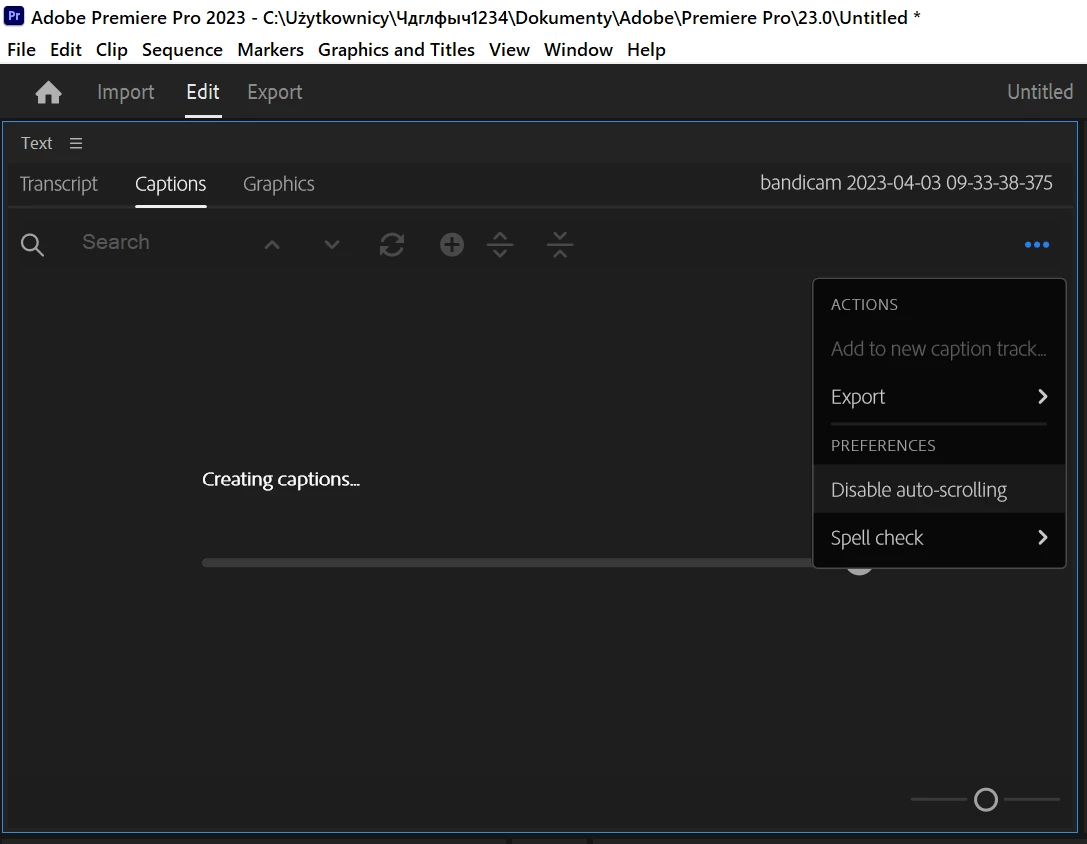Open Graphics and Titles menu

(x=397, y=50)
